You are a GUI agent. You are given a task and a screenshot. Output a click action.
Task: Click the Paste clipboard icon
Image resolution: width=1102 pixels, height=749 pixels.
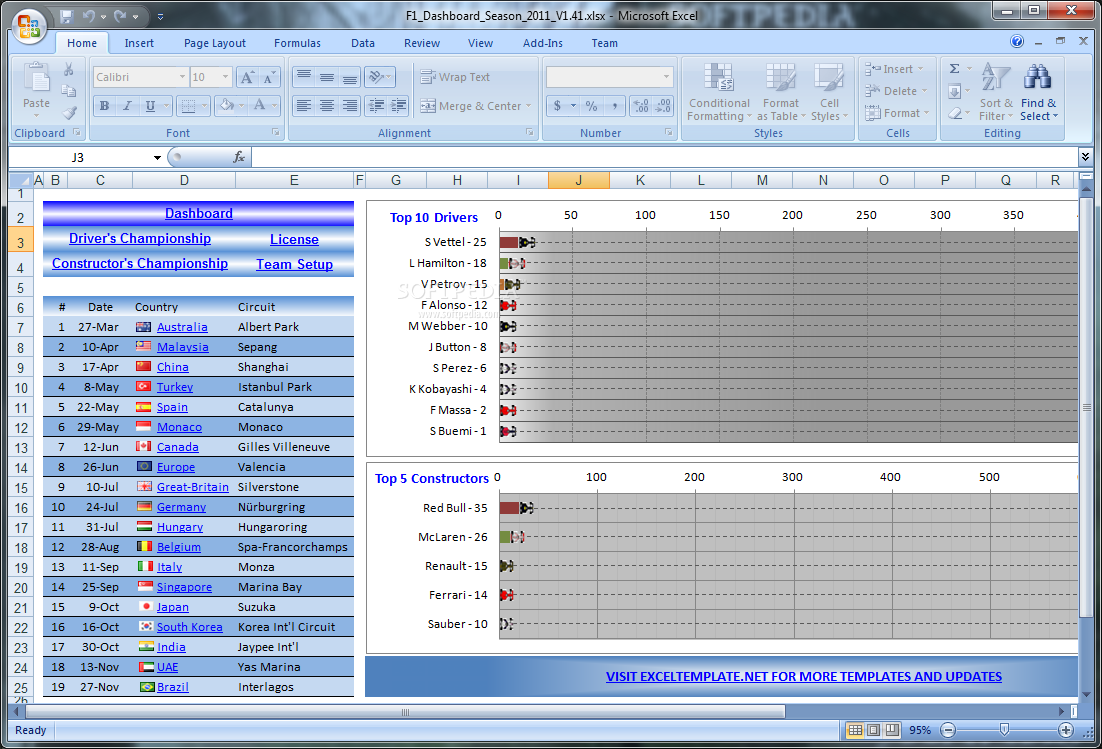[36, 79]
